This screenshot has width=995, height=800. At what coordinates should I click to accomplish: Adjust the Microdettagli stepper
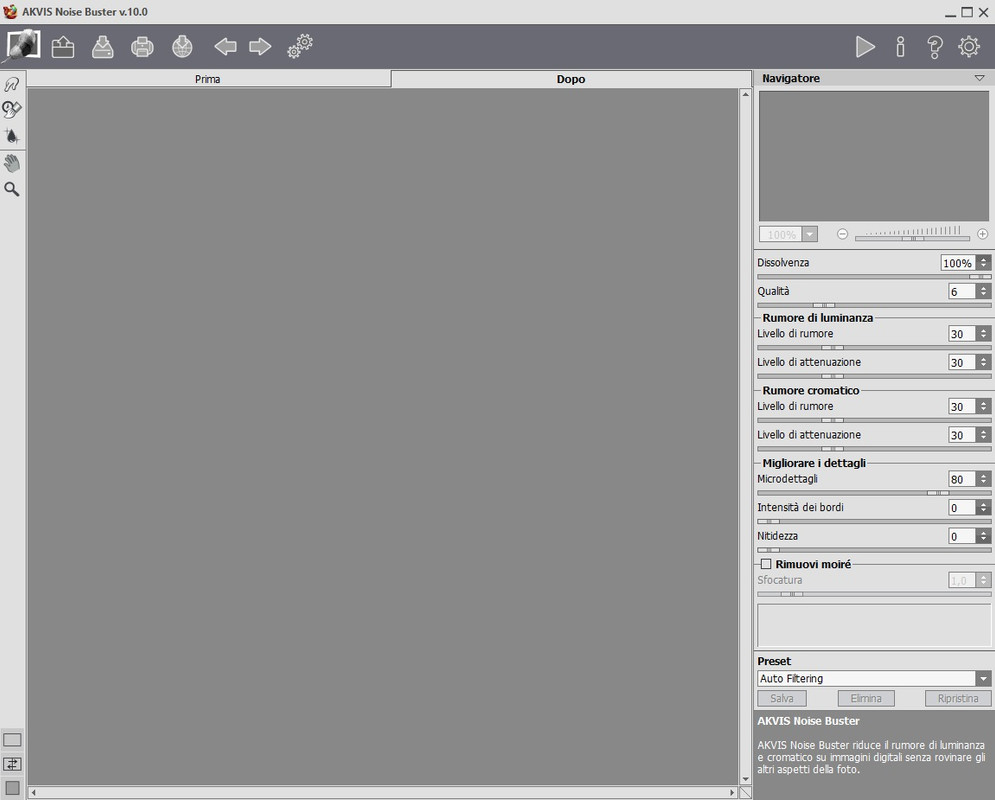click(x=984, y=479)
